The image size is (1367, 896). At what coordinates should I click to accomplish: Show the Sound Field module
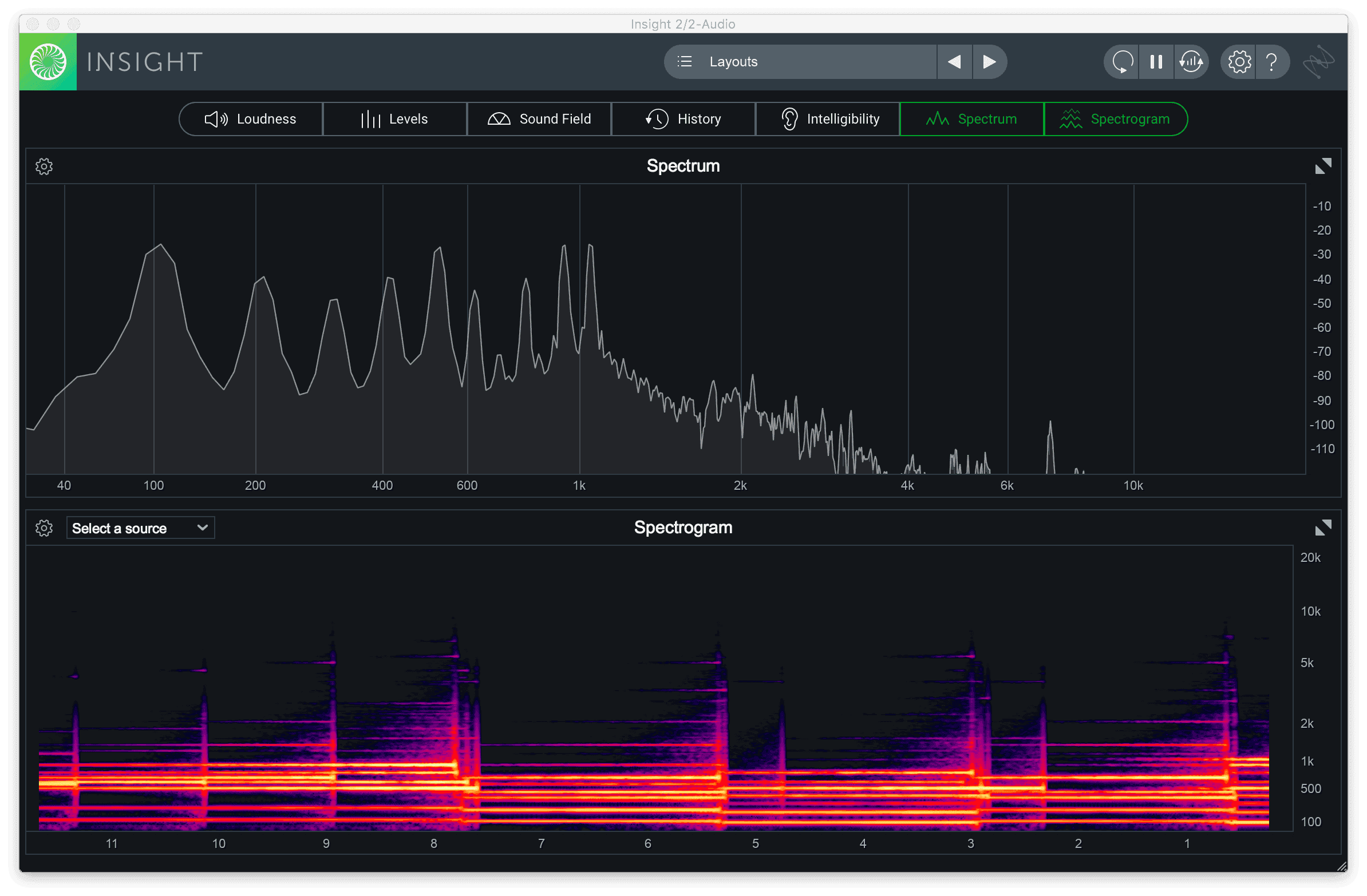tap(539, 119)
